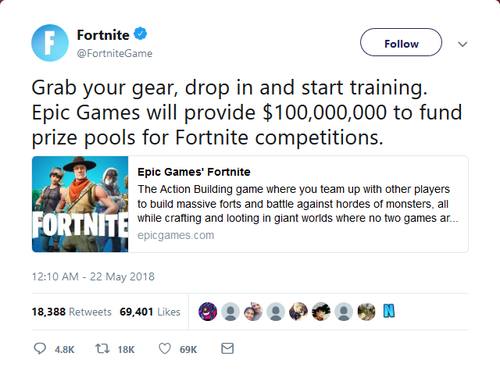This screenshot has height=378, width=500.
Task: Click the Fortnite profile avatar
Action: coord(50,43)
